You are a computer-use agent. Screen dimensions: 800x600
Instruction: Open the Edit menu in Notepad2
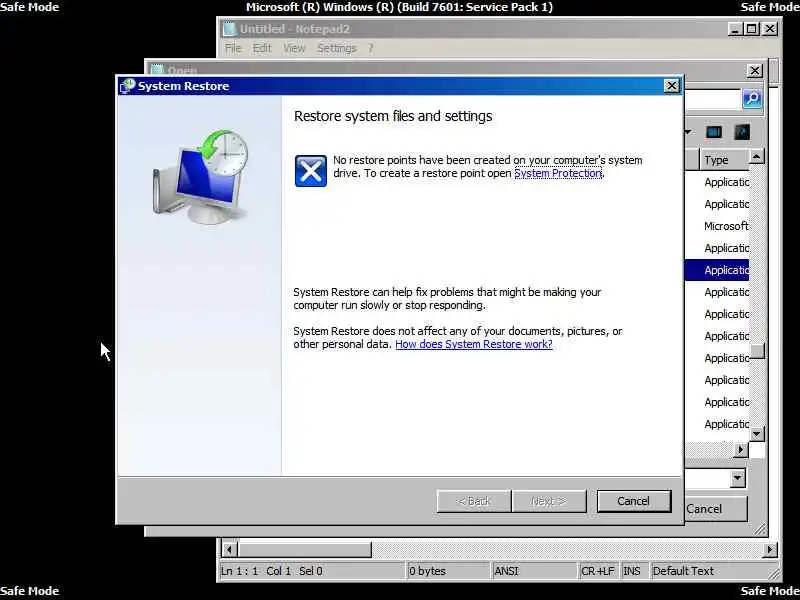tap(262, 48)
